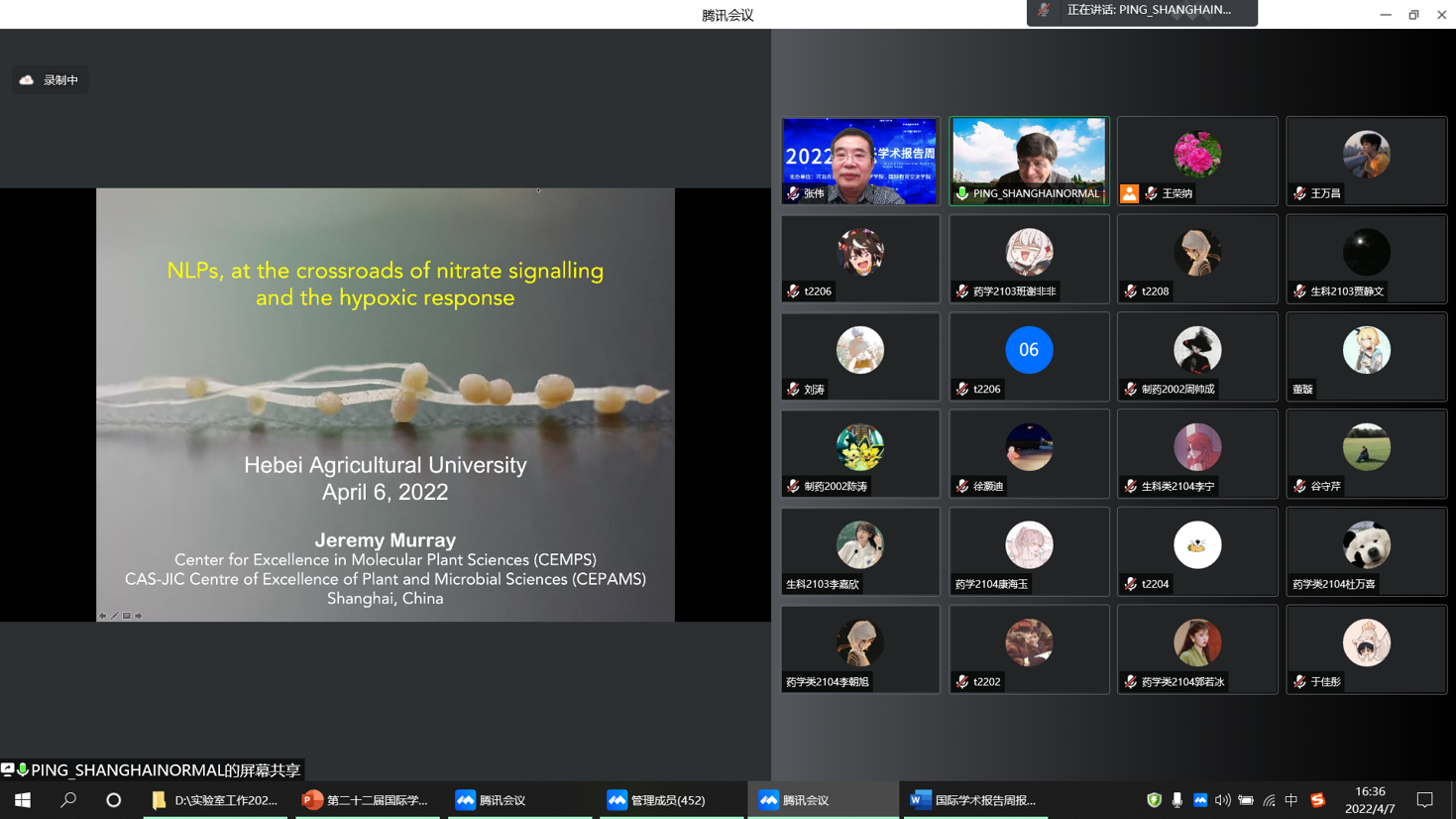
Task: Advance slide with the right arrow icon
Action: (139, 616)
